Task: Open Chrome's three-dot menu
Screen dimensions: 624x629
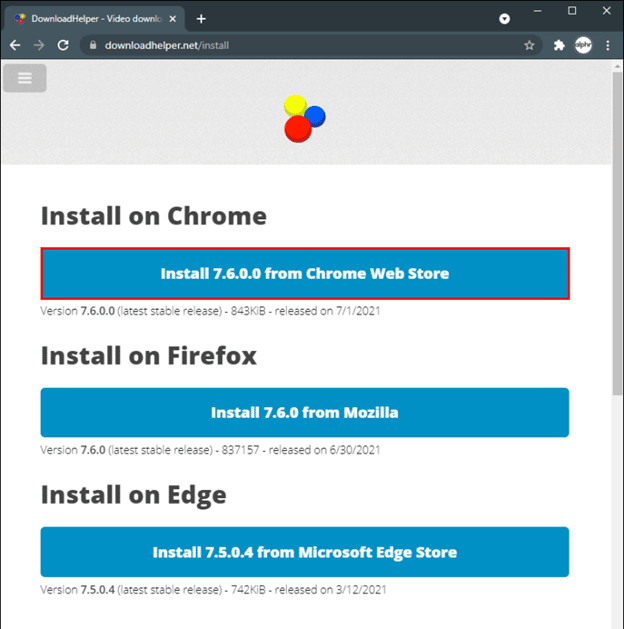Action: click(x=607, y=45)
